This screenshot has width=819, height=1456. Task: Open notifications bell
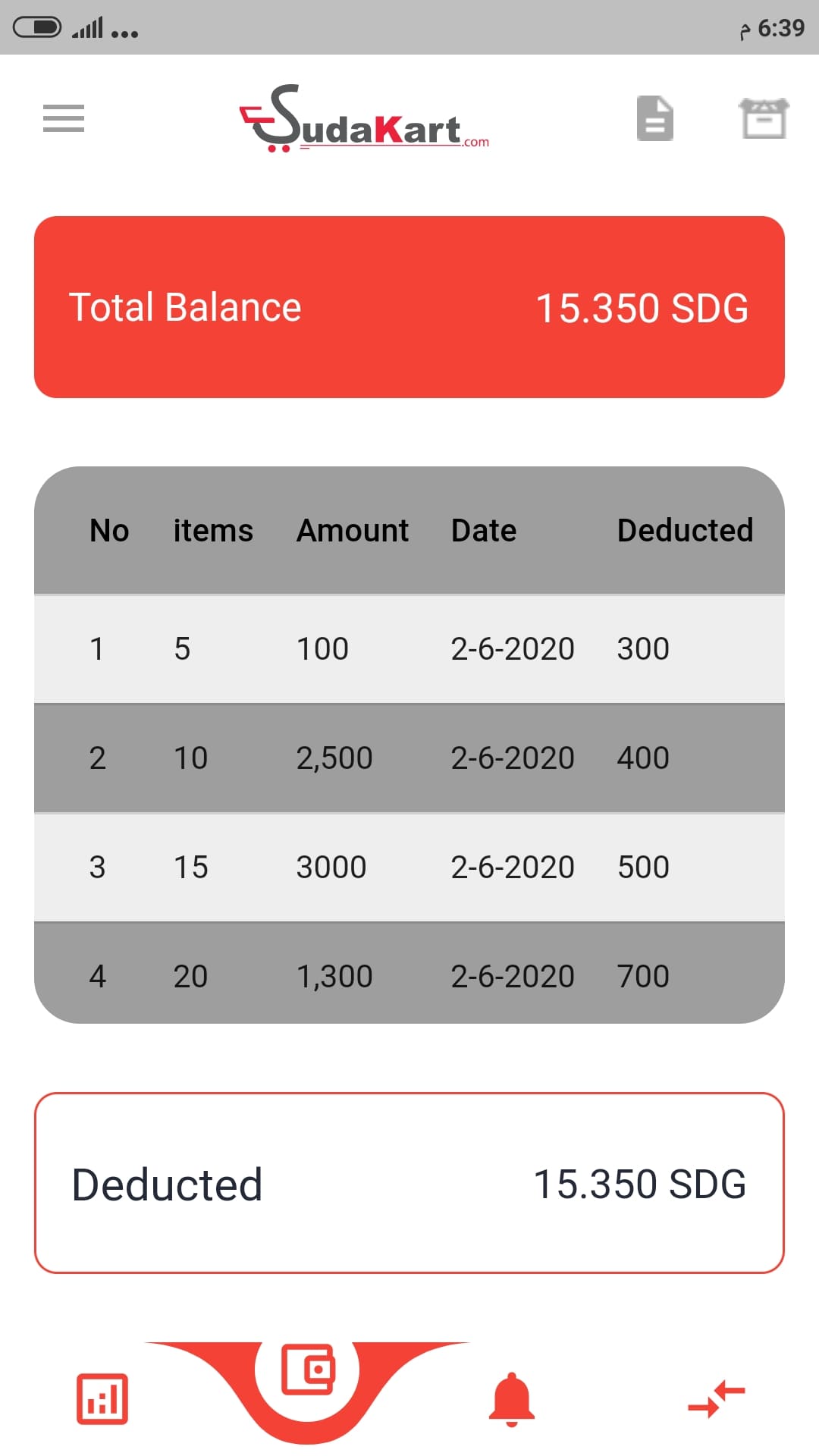click(x=512, y=1400)
